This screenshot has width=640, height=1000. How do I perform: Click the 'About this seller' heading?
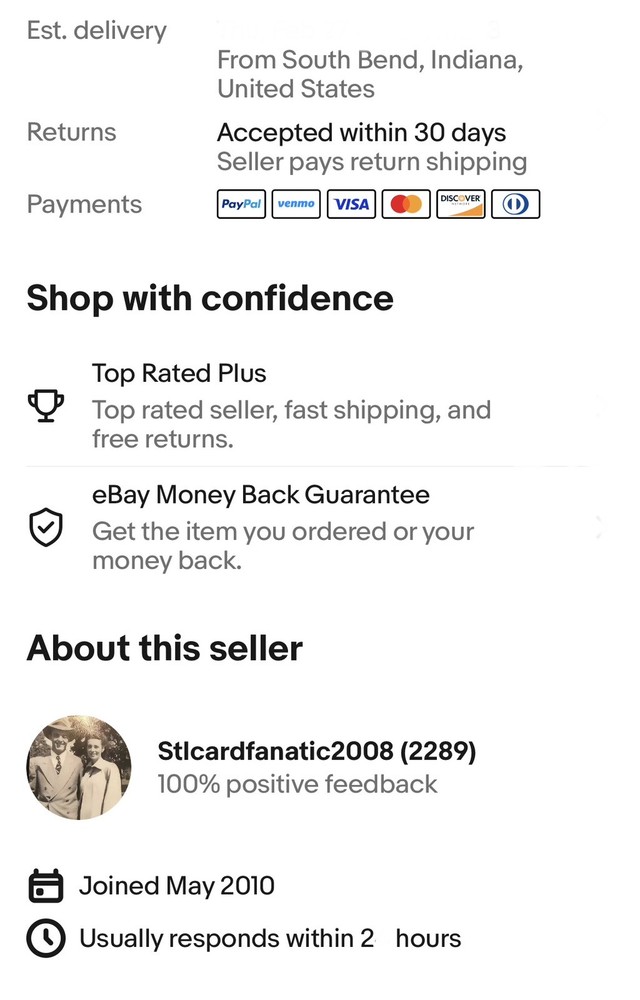164,648
